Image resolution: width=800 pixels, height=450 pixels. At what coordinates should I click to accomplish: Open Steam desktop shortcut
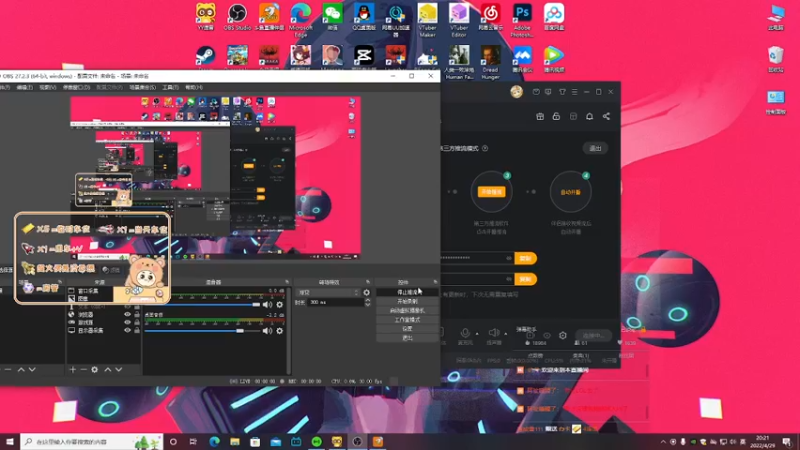[205, 56]
